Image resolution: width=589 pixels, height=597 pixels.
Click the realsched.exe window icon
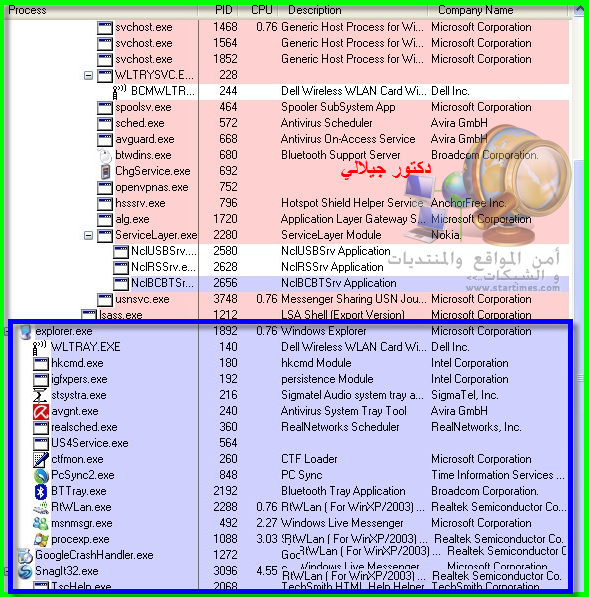click(x=41, y=428)
